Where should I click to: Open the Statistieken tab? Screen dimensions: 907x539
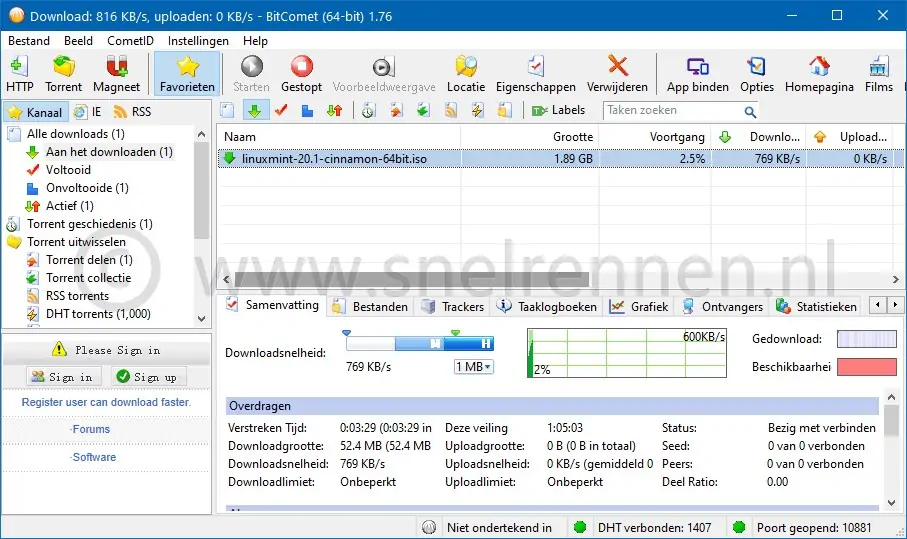point(817,307)
